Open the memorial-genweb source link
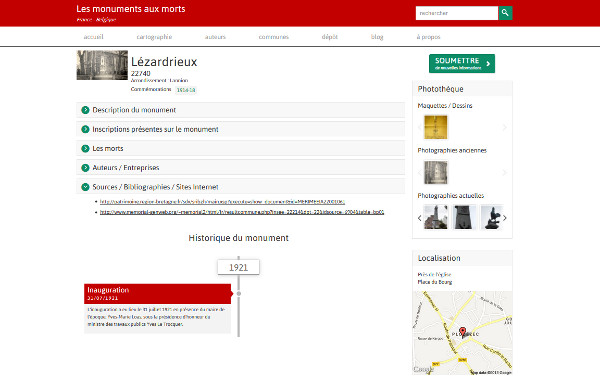This screenshot has height=383, width=600. [x=242, y=212]
